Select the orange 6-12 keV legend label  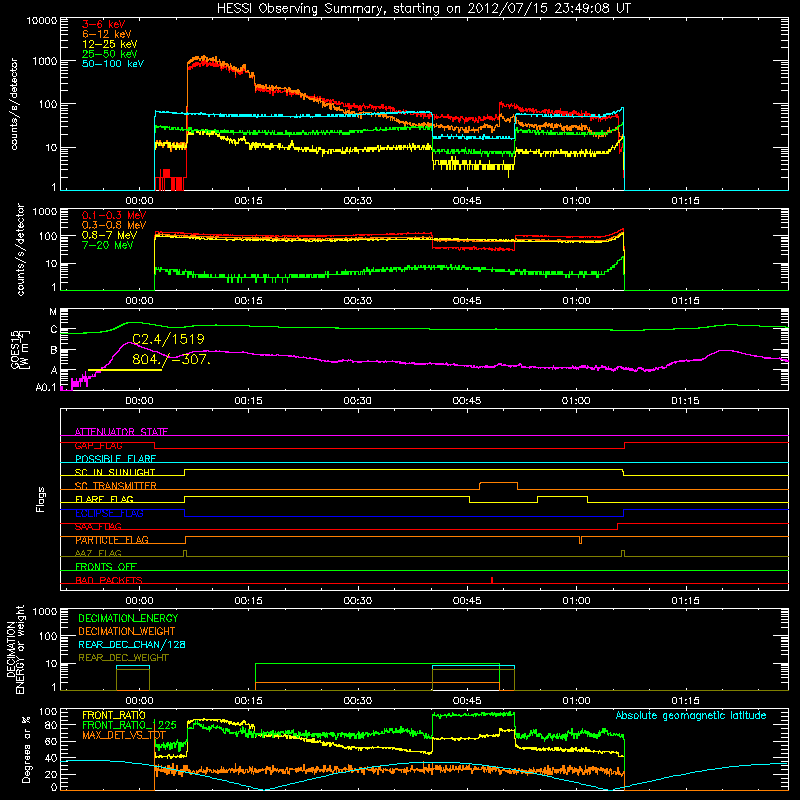pos(107,34)
